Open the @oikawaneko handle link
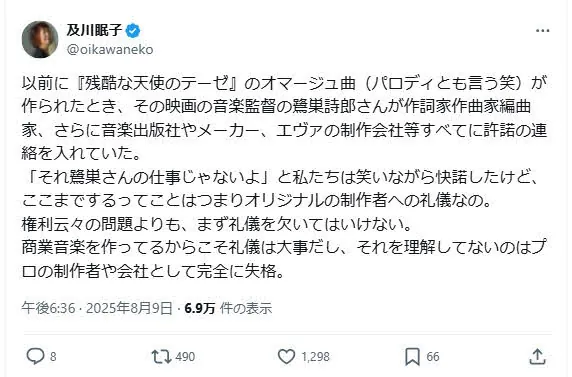Screen dimensions: 572x377 coord(110,50)
